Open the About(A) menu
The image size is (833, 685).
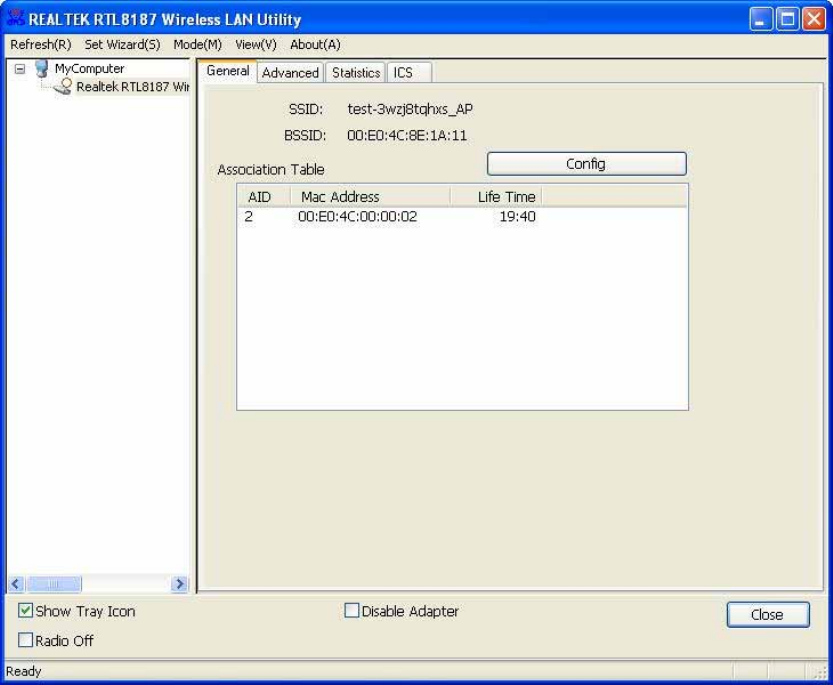click(315, 45)
